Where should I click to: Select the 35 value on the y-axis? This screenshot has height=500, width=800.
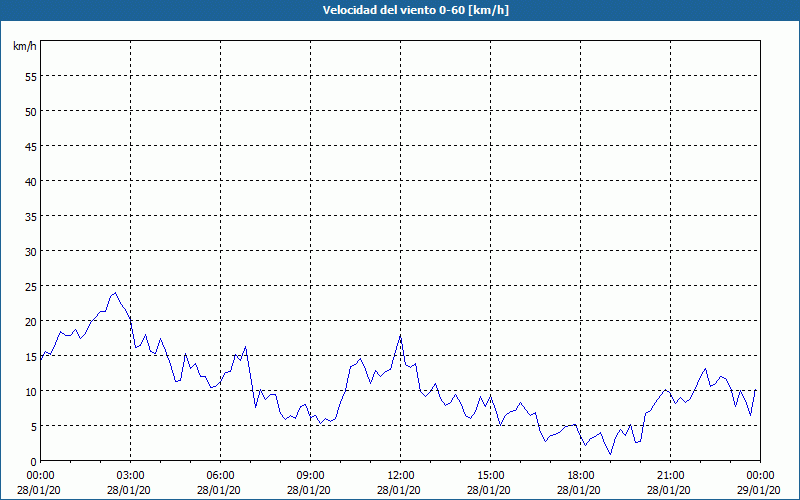[31, 216]
